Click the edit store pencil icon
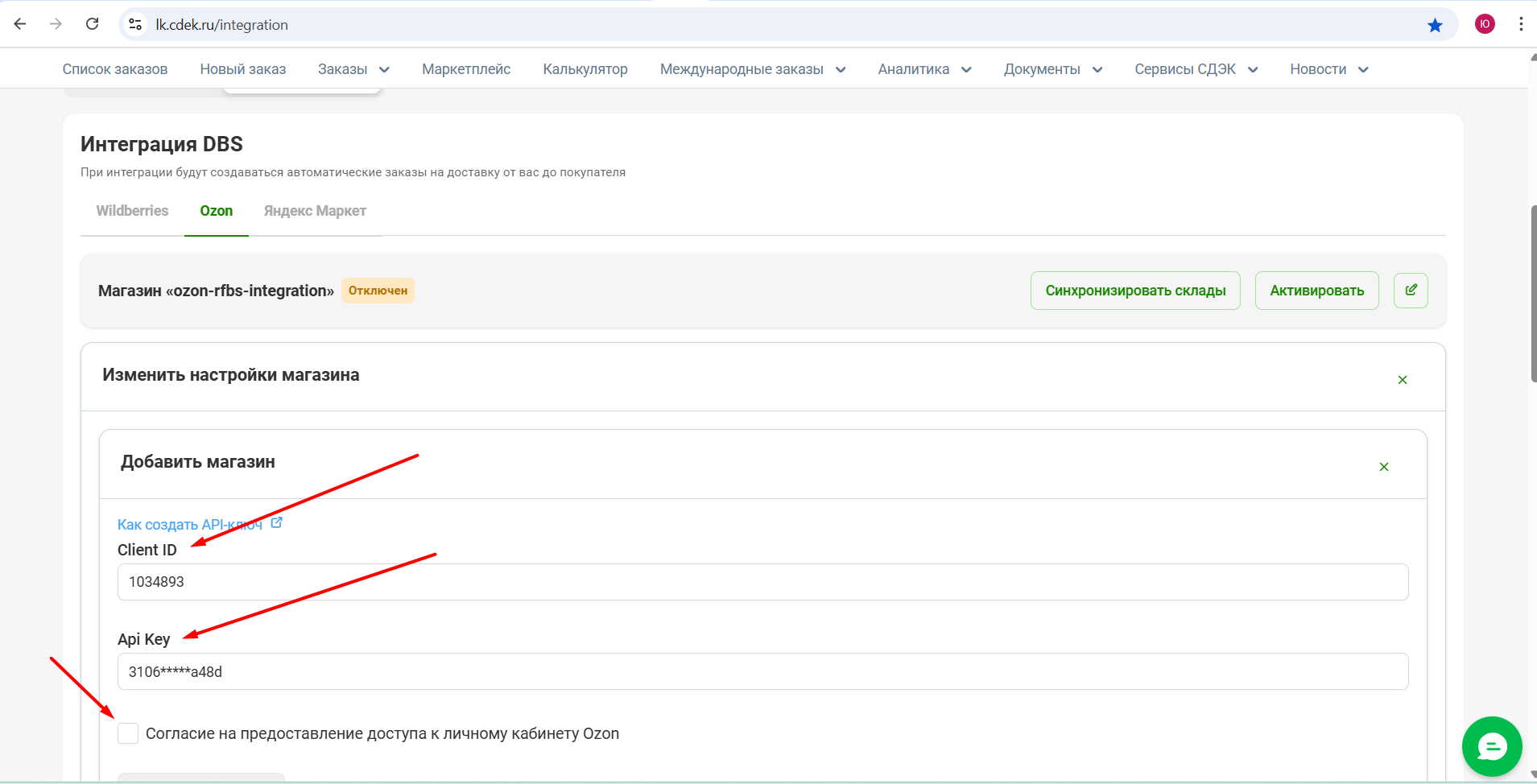This screenshot has height=784, width=1537. coord(1411,291)
